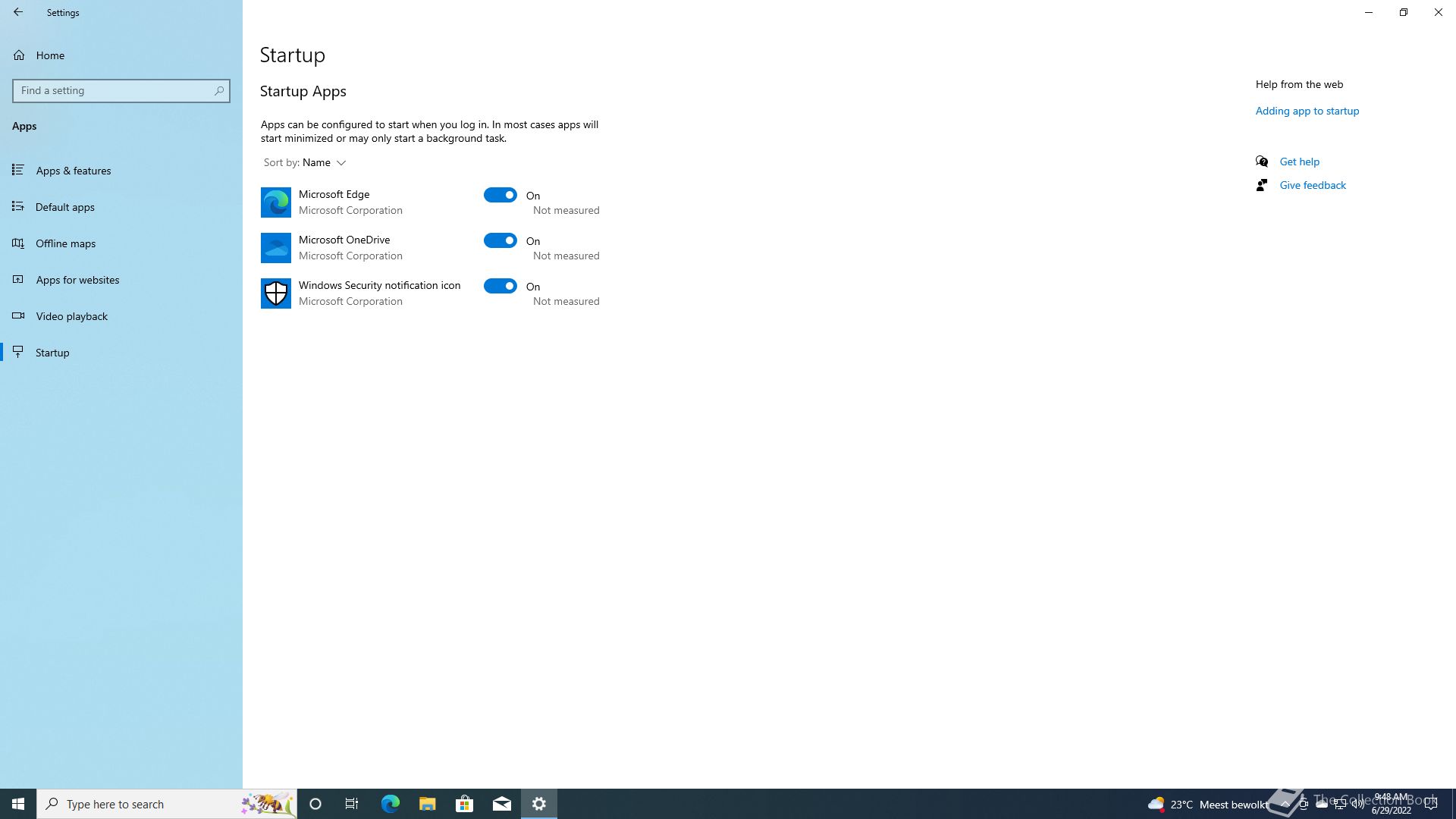Viewport: 1456px width, 819px height.
Task: Click the Microsoft Edge app name
Action: click(x=334, y=194)
